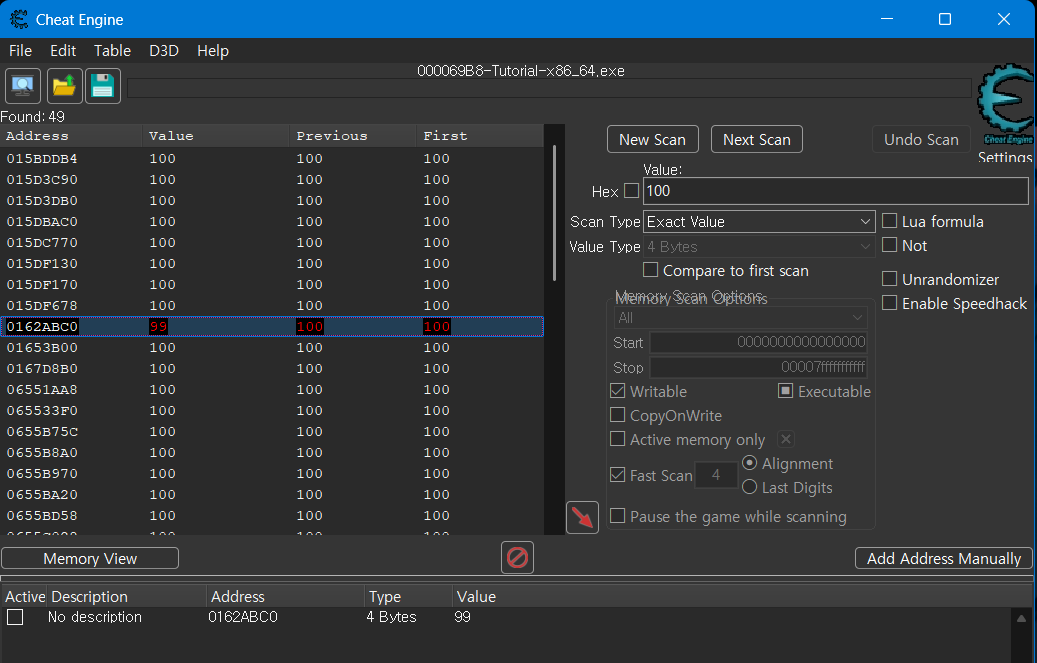Click Add Address Manually

[x=944, y=558]
